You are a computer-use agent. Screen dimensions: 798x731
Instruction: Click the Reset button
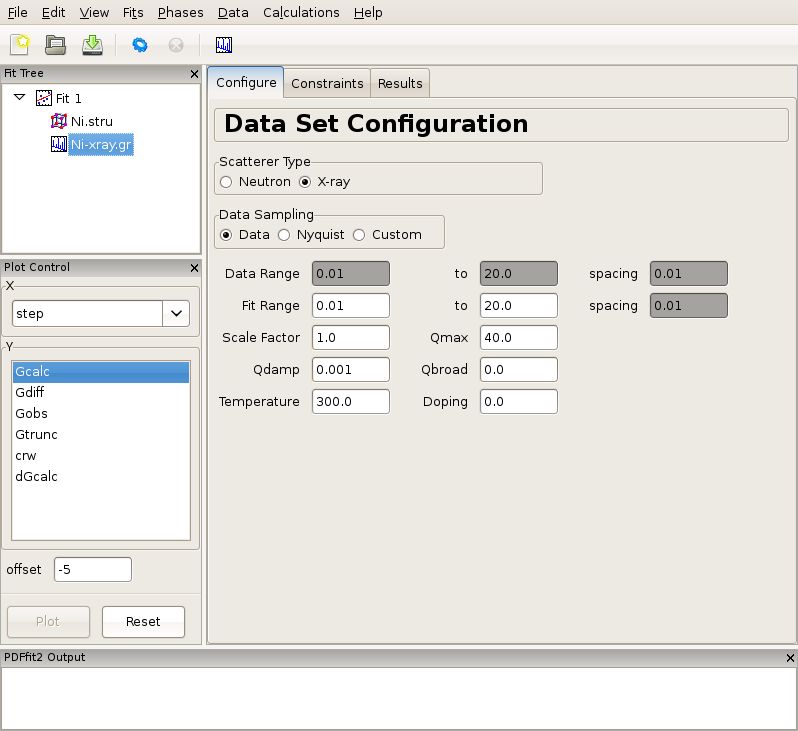coord(143,622)
